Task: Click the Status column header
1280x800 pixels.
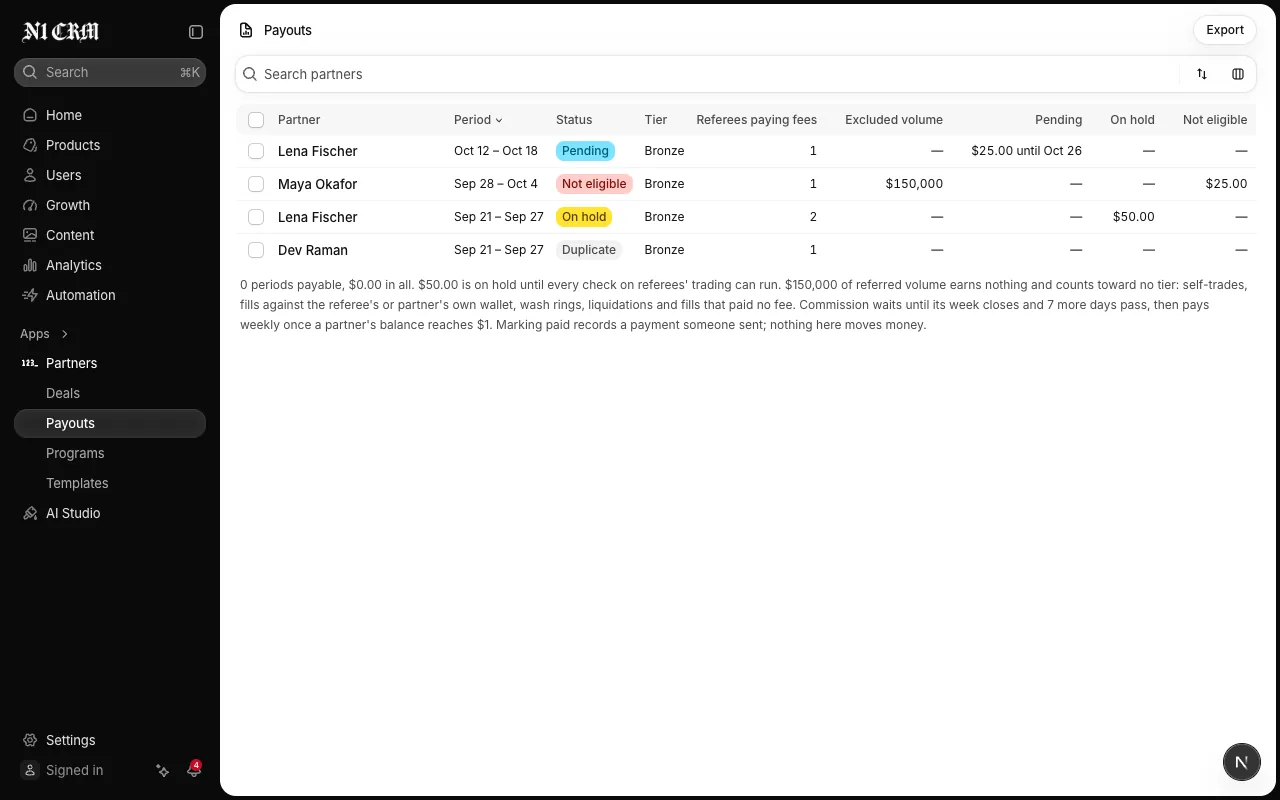Action: [x=574, y=120]
